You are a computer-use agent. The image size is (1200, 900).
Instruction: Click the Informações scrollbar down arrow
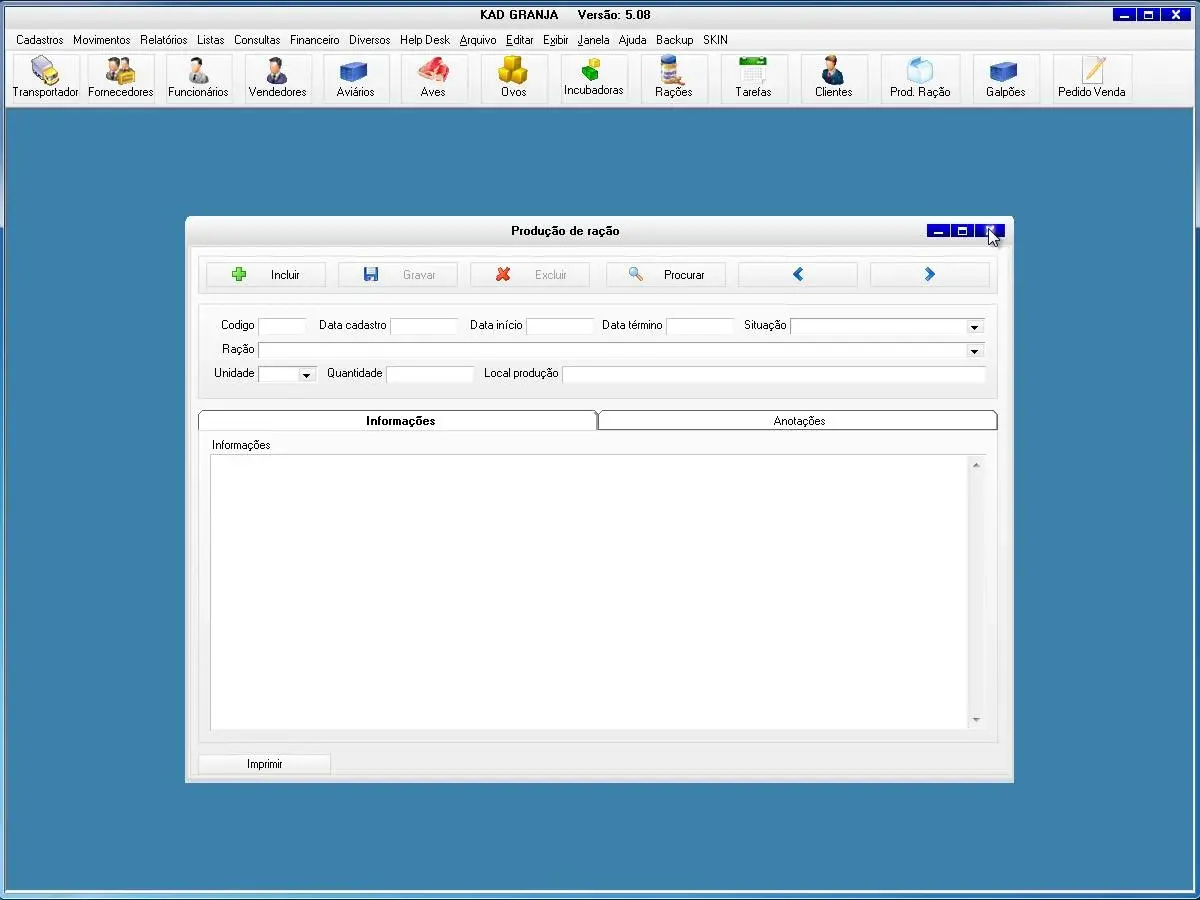tap(976, 720)
